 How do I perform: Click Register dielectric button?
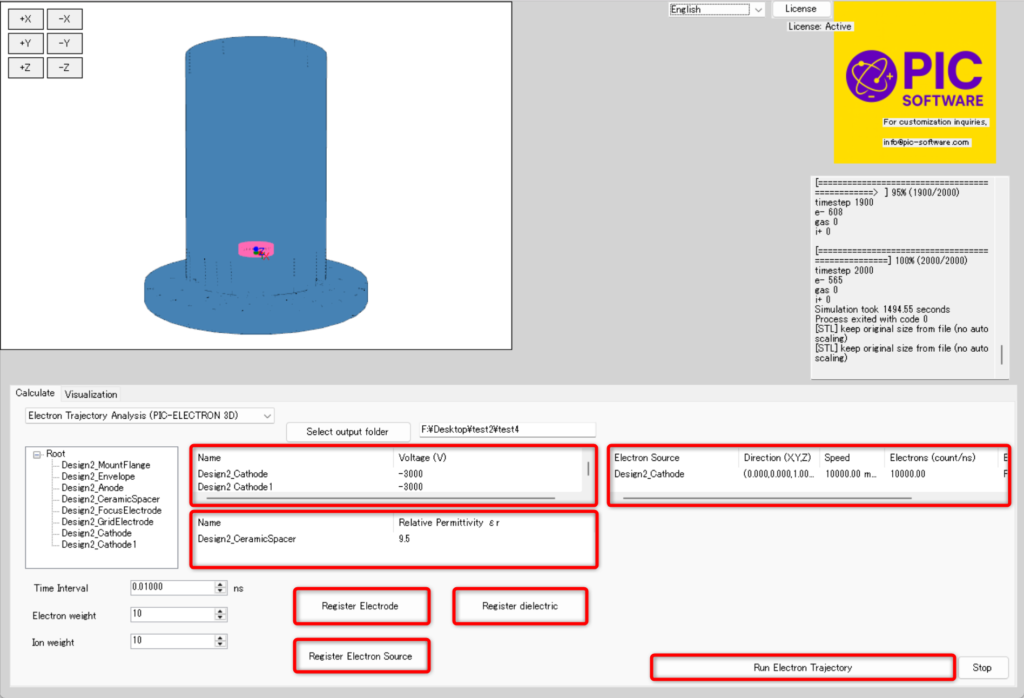[519, 606]
